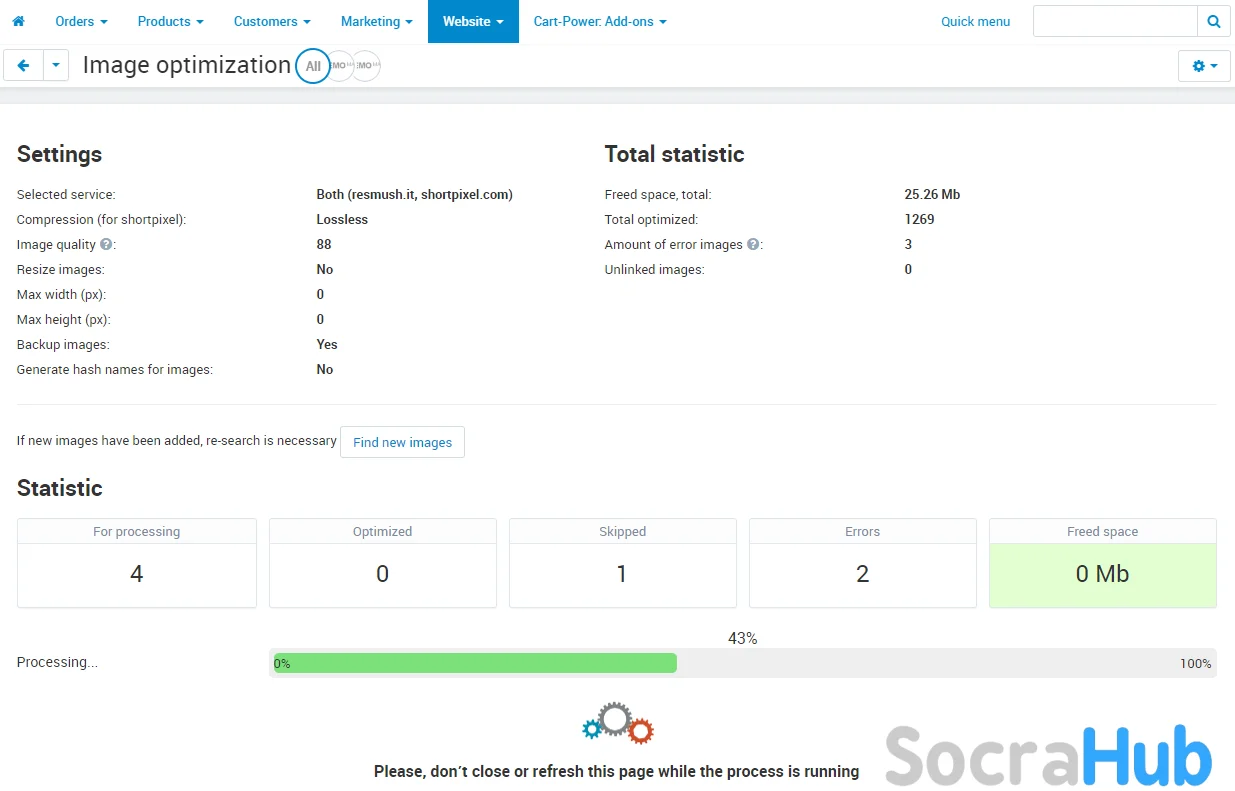Select the All storefronts circle
Image resolution: width=1235 pixels, height=791 pixels.
coord(313,66)
